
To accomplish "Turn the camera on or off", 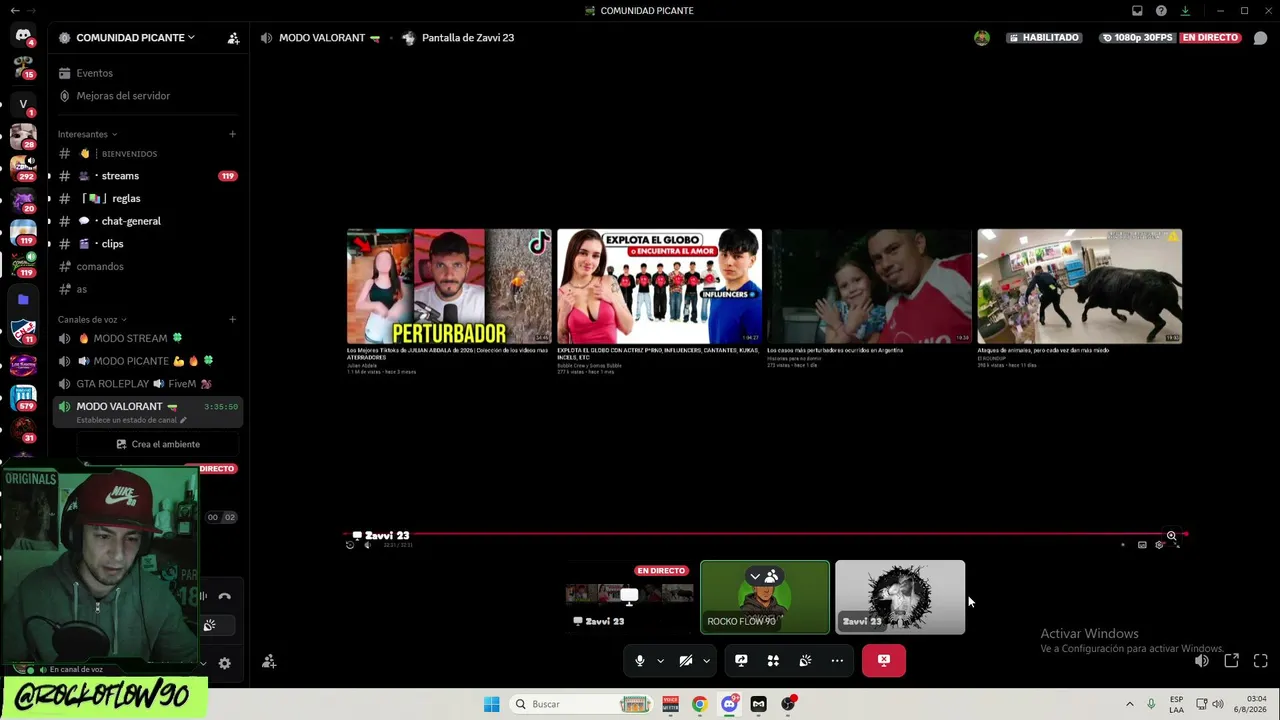I will (x=686, y=660).
